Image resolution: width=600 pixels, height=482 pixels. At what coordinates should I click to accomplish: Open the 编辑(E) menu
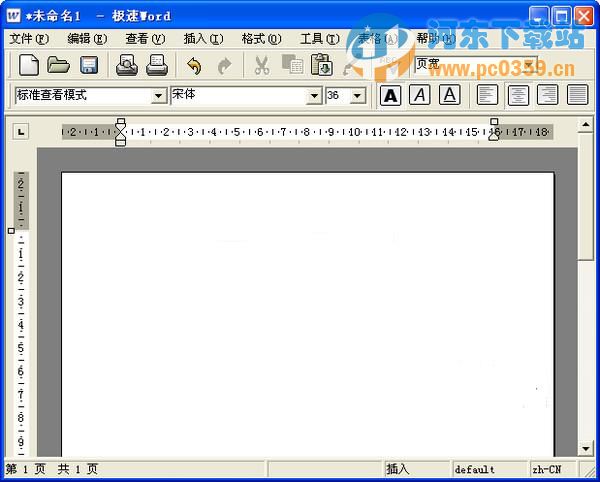[x=87, y=39]
